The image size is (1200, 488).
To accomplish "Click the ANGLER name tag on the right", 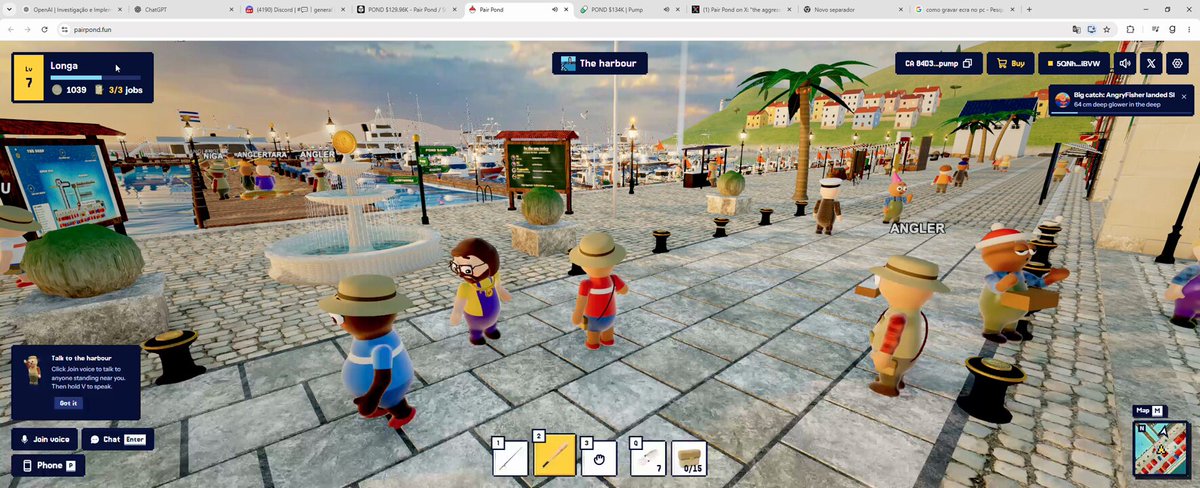I will 917,229.
